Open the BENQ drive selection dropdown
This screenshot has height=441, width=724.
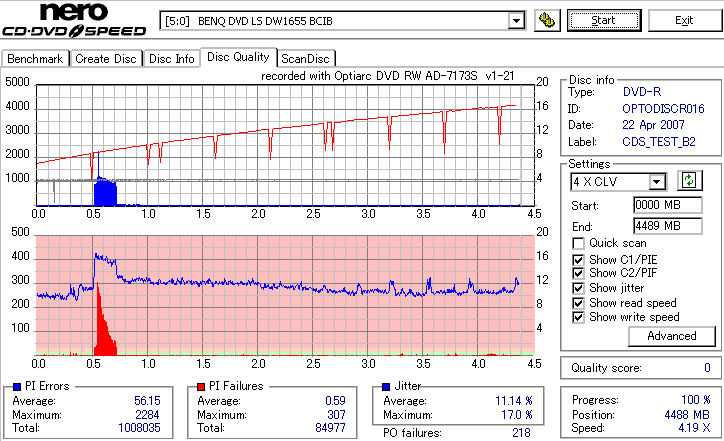point(516,21)
